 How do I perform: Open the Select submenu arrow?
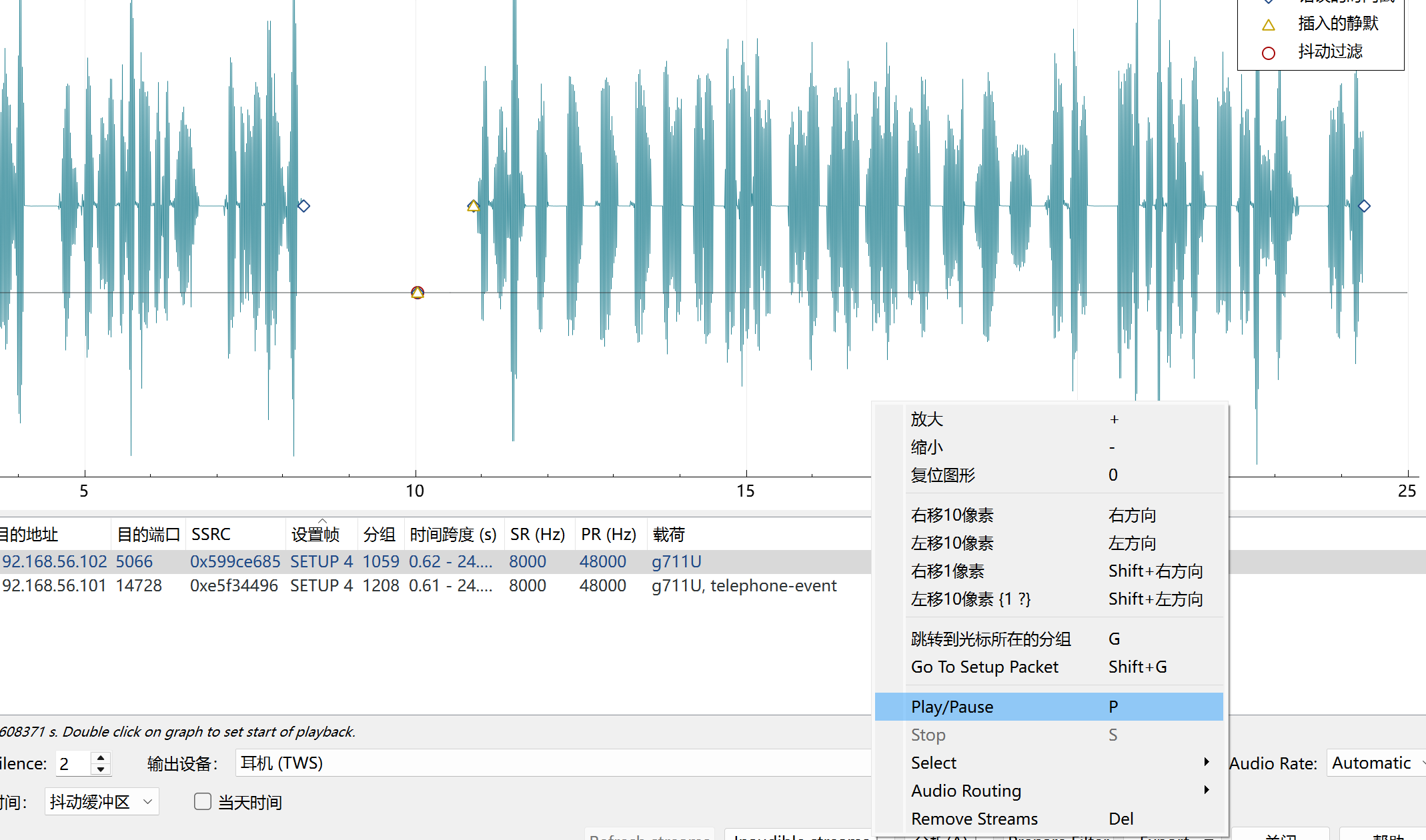[x=1206, y=762]
